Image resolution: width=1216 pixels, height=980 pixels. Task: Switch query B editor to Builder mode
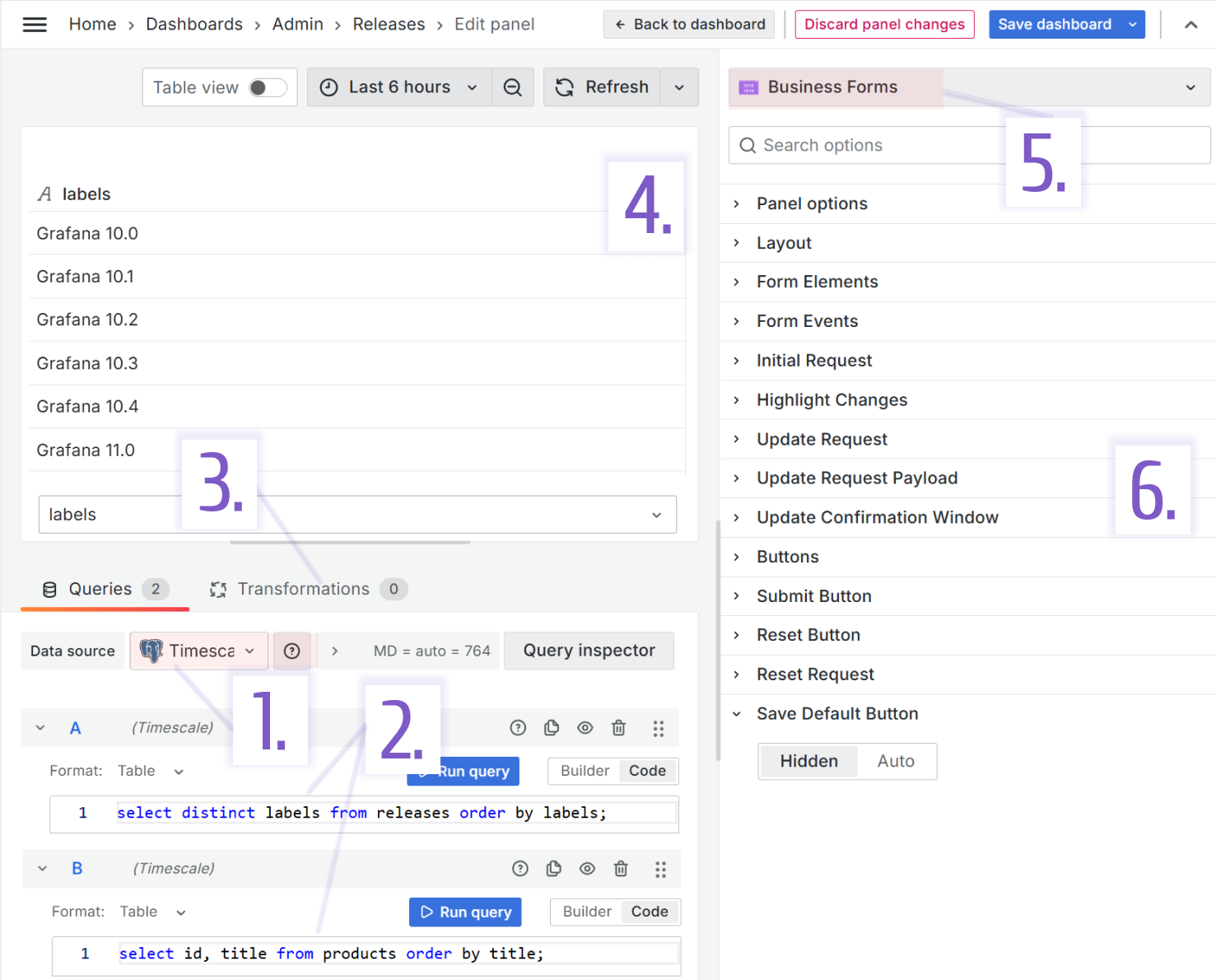(x=587, y=912)
